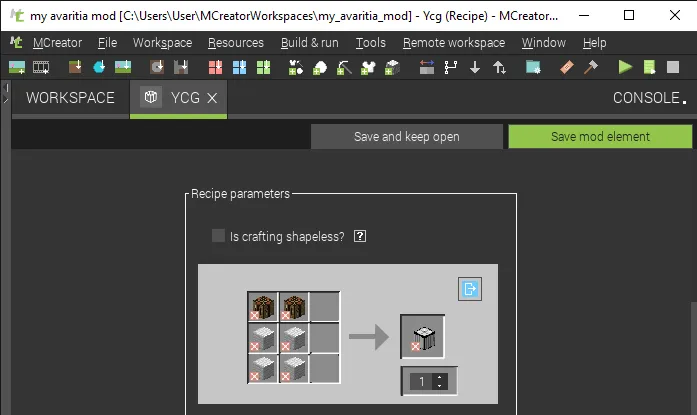
Task: Open the CONSOLE tab
Action: click(x=649, y=98)
